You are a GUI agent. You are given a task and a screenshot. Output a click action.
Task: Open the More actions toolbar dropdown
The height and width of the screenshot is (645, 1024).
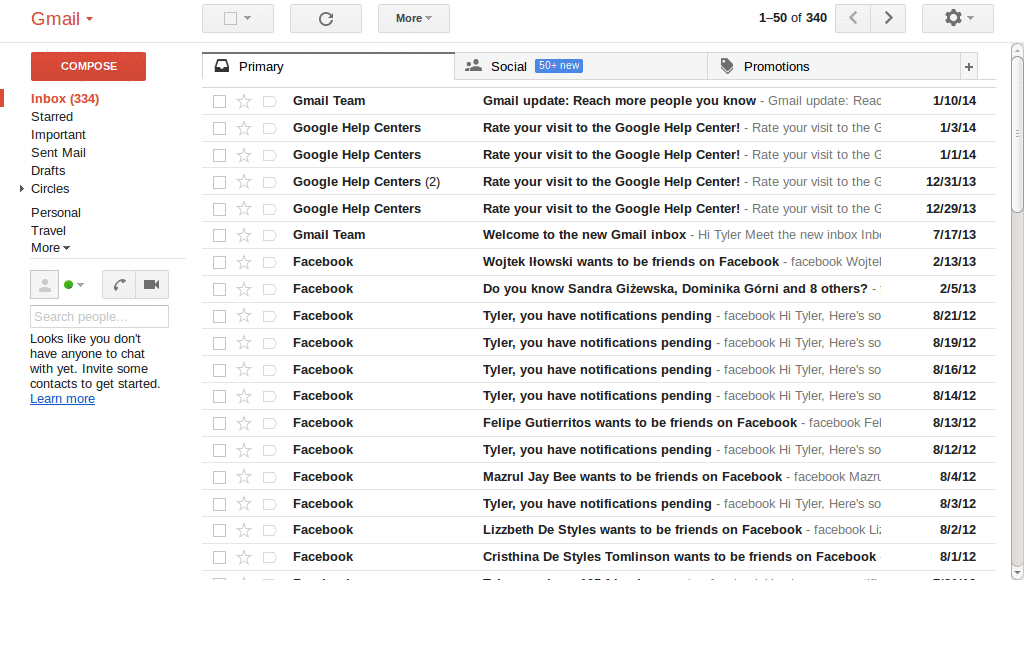point(413,18)
